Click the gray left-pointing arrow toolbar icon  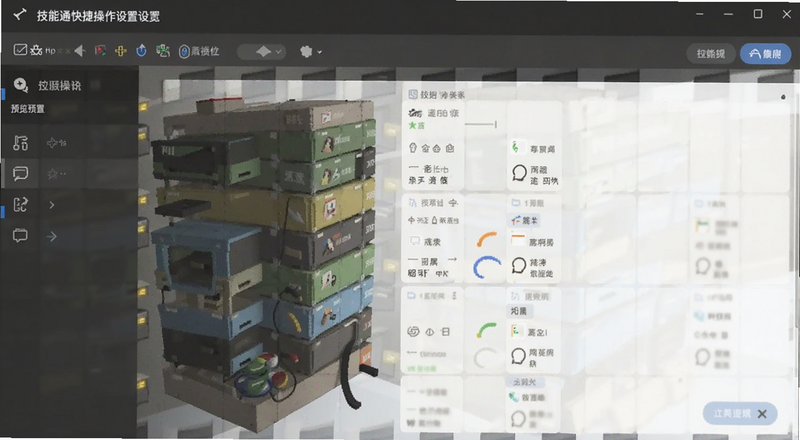(80, 50)
